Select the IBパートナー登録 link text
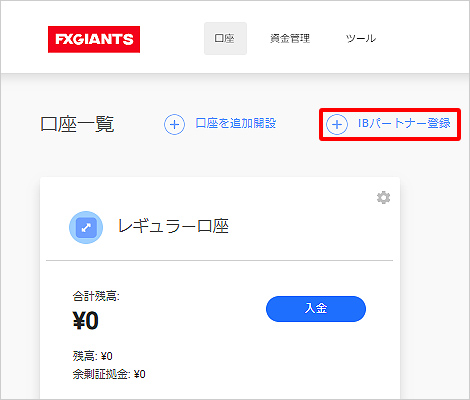470x400 pixels. (404, 123)
